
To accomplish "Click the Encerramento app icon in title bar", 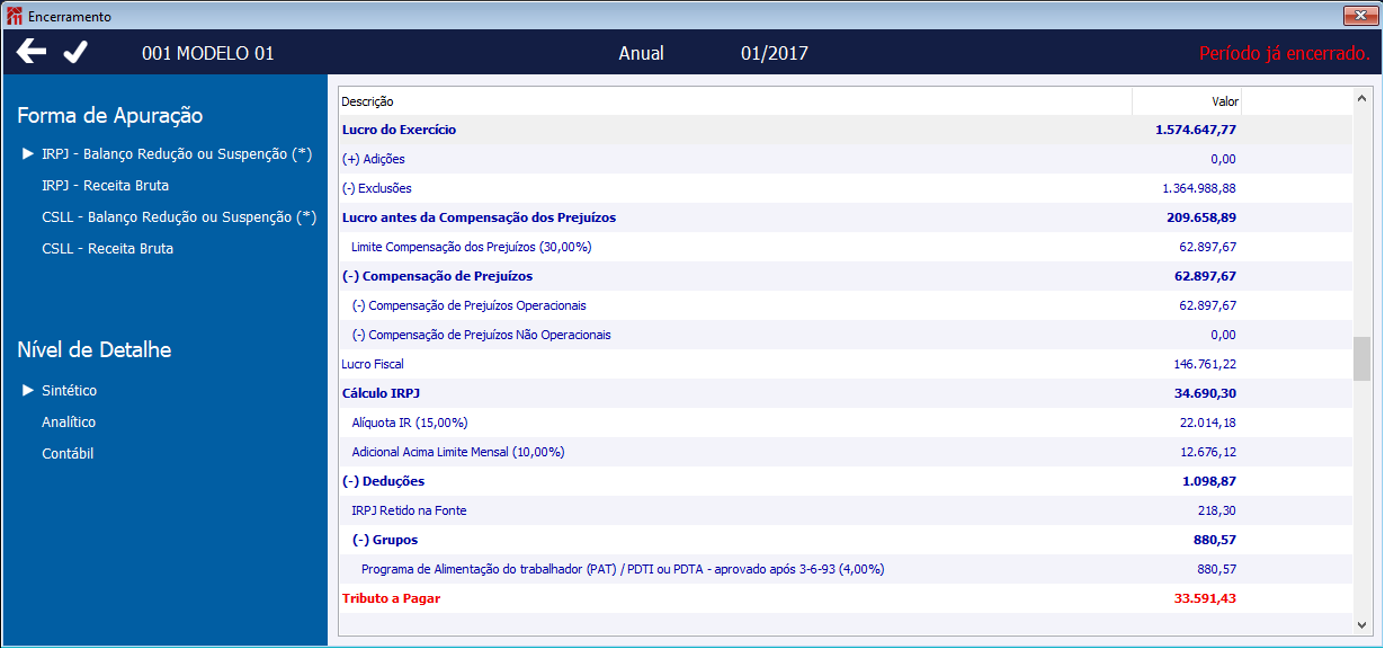I will tap(13, 16).
